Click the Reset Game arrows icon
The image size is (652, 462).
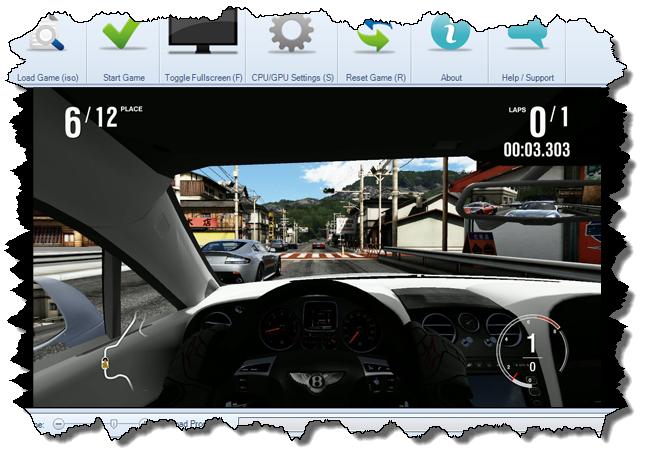point(373,35)
